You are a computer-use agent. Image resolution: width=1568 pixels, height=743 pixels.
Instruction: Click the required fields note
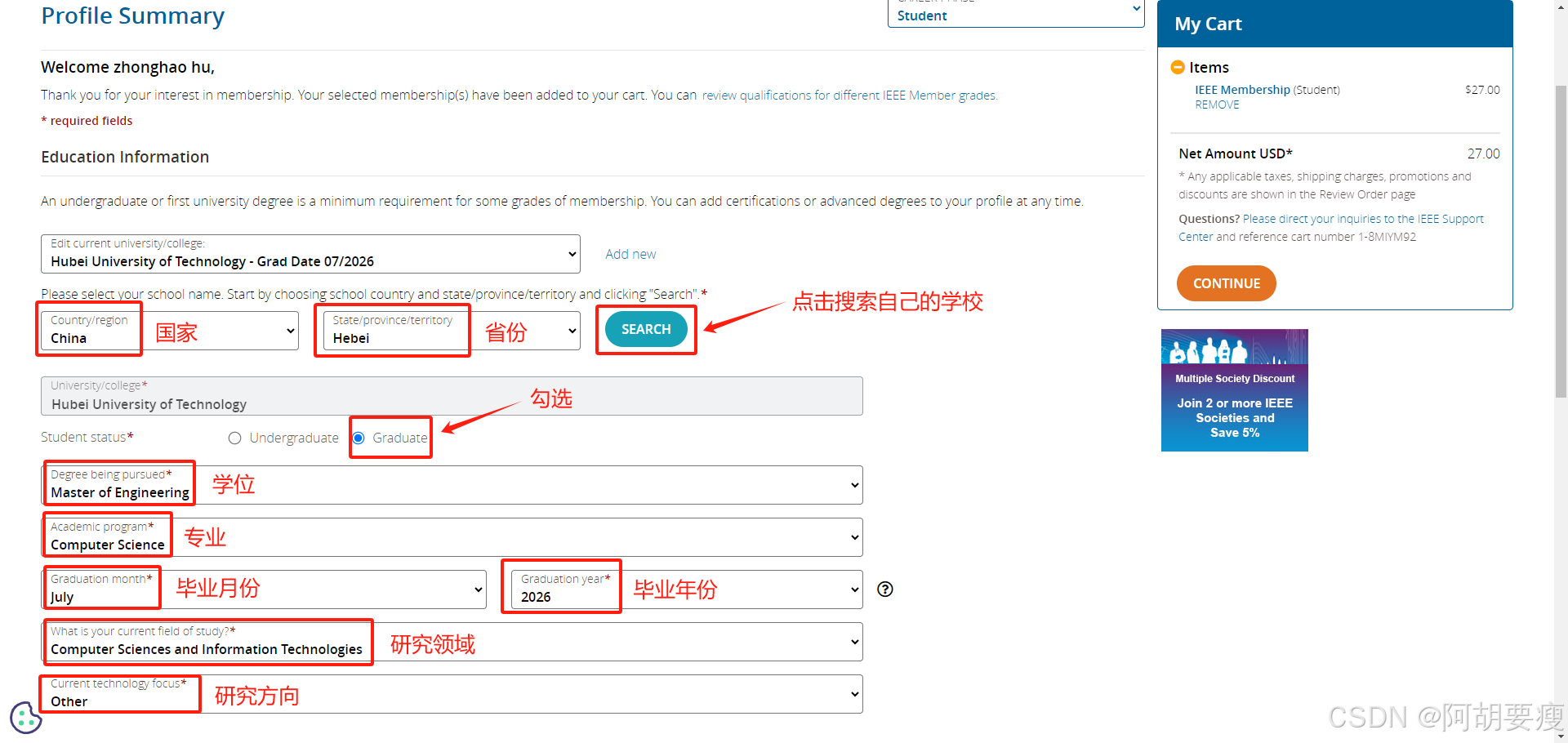pos(87,121)
